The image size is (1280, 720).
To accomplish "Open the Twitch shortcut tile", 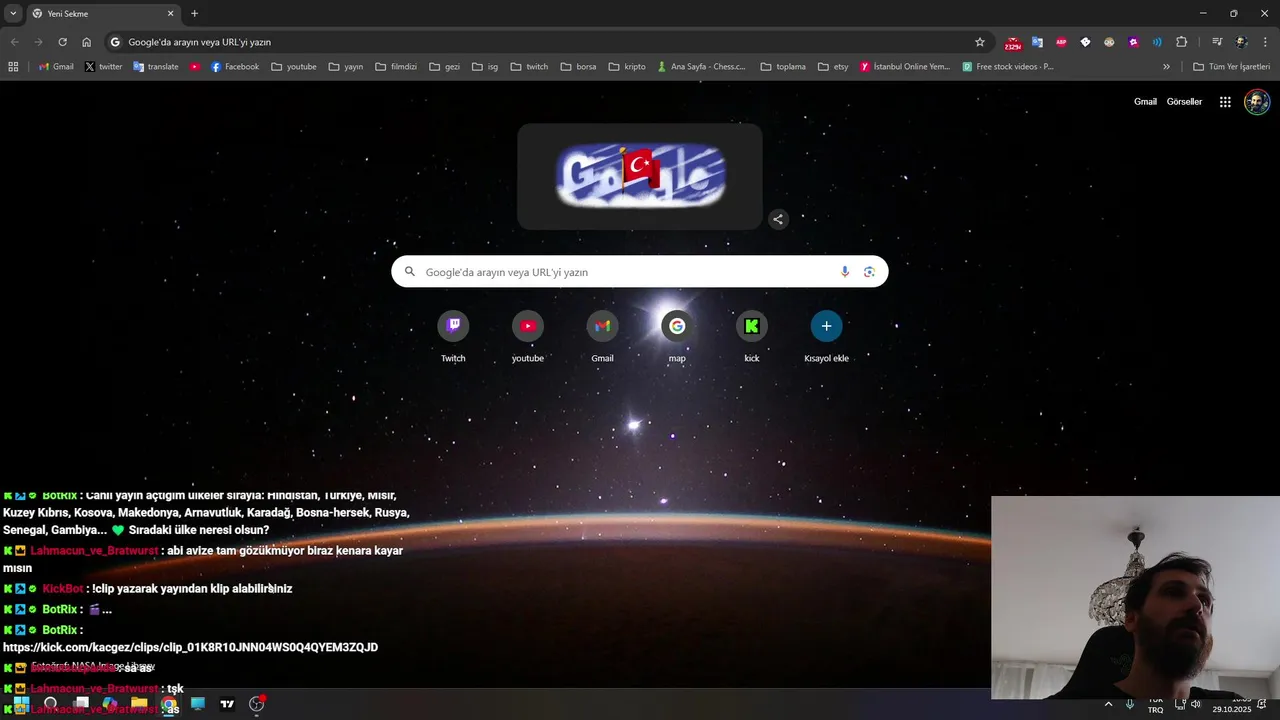I will click(453, 337).
